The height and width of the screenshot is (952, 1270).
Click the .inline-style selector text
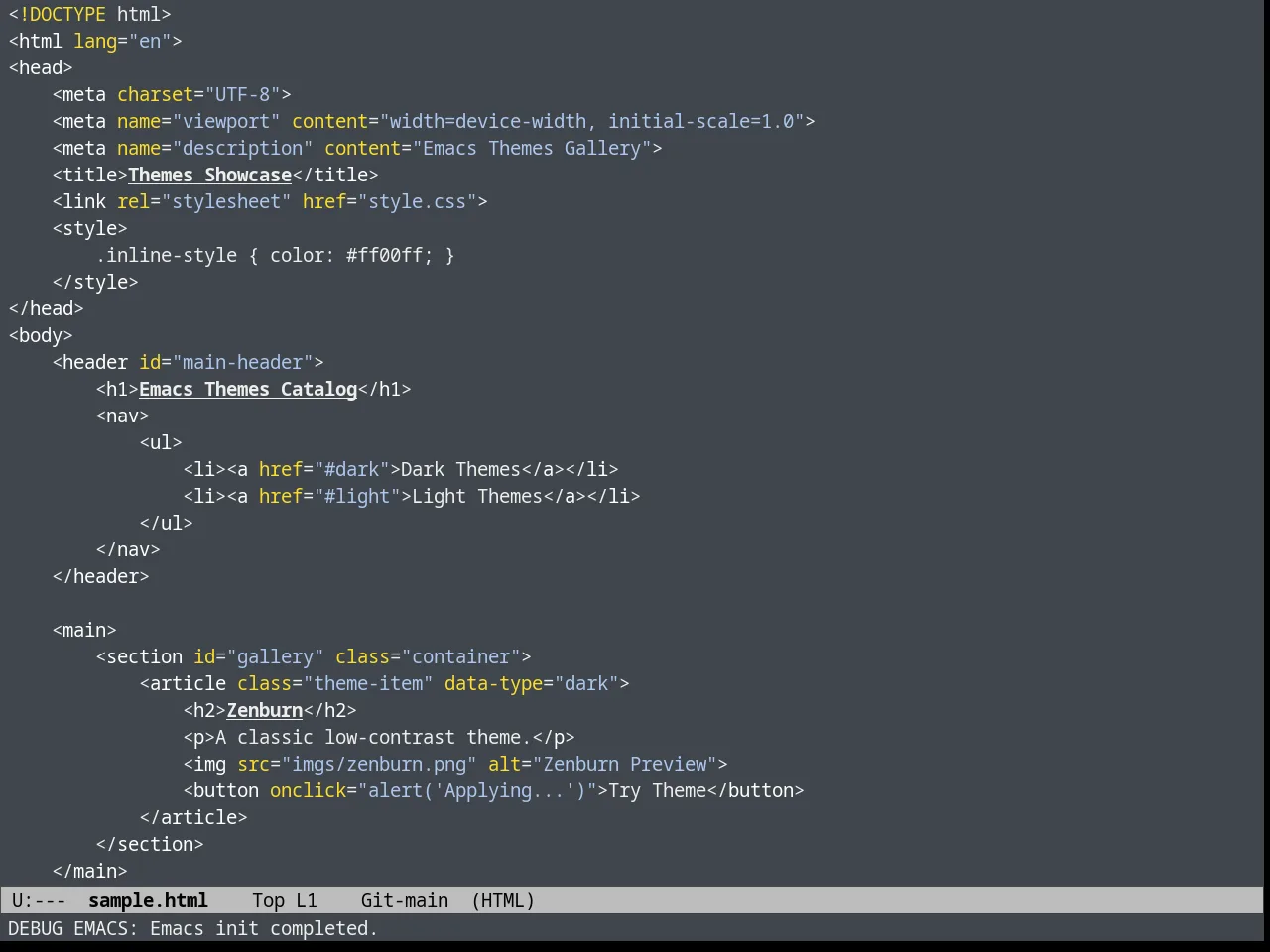166,255
